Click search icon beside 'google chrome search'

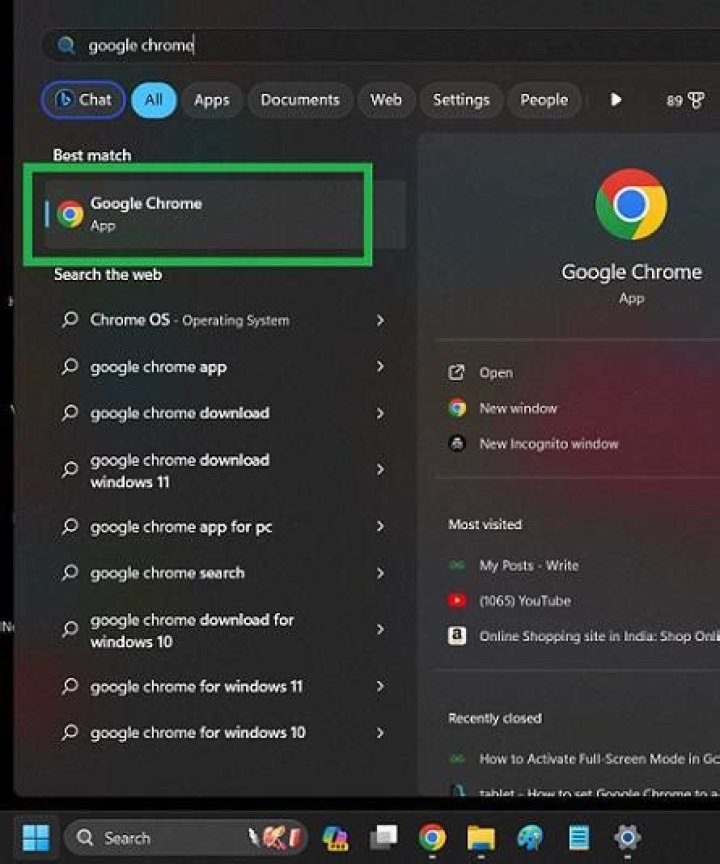[70, 573]
